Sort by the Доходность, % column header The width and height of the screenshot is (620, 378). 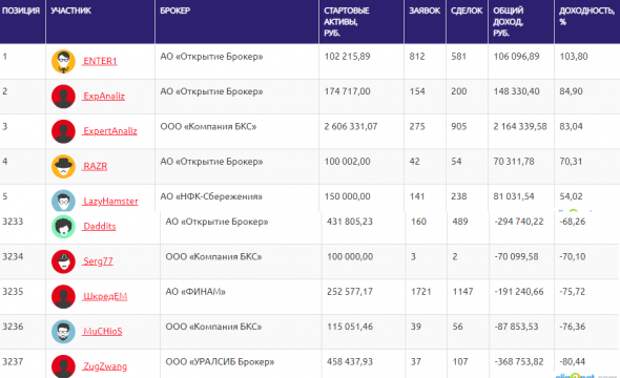click(x=587, y=16)
